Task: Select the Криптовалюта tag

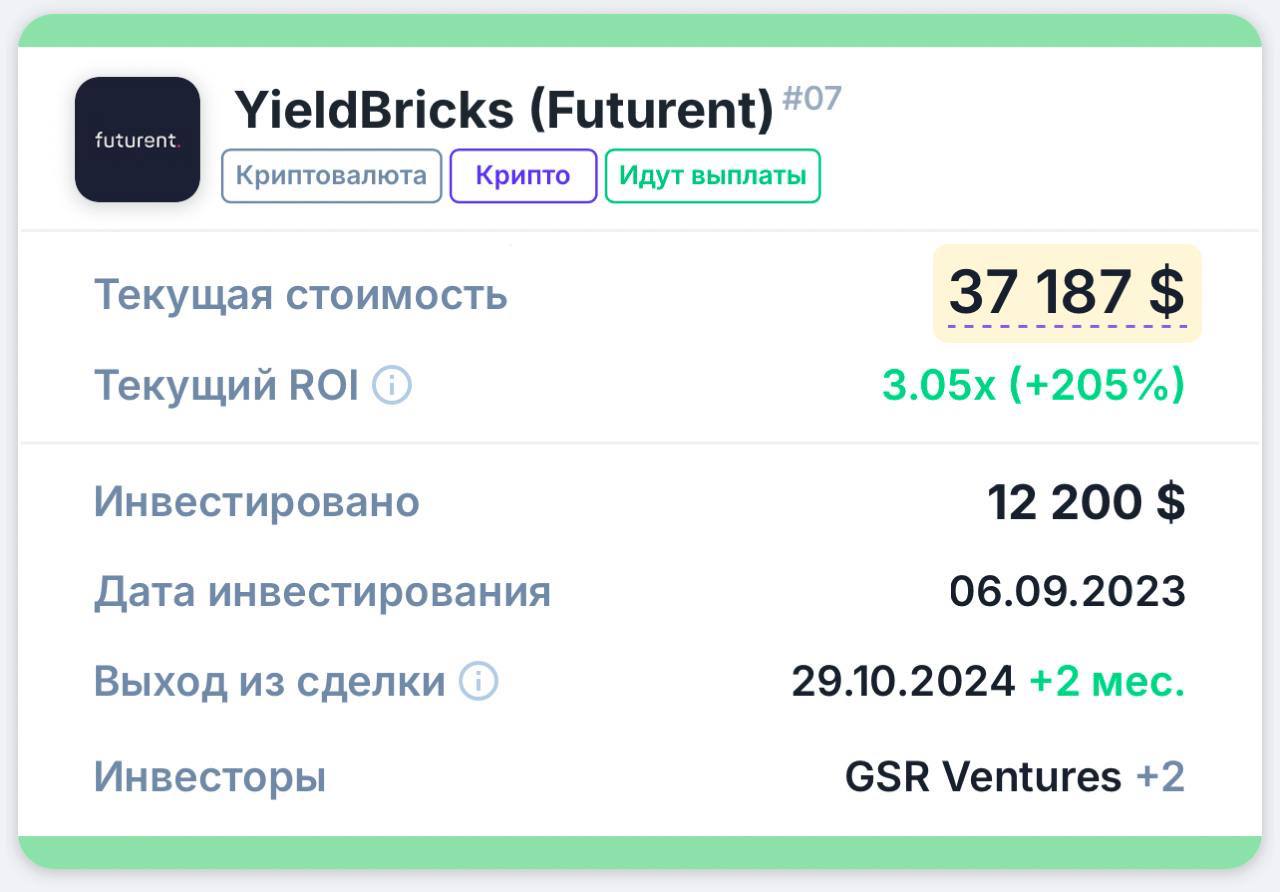Action: [331, 176]
